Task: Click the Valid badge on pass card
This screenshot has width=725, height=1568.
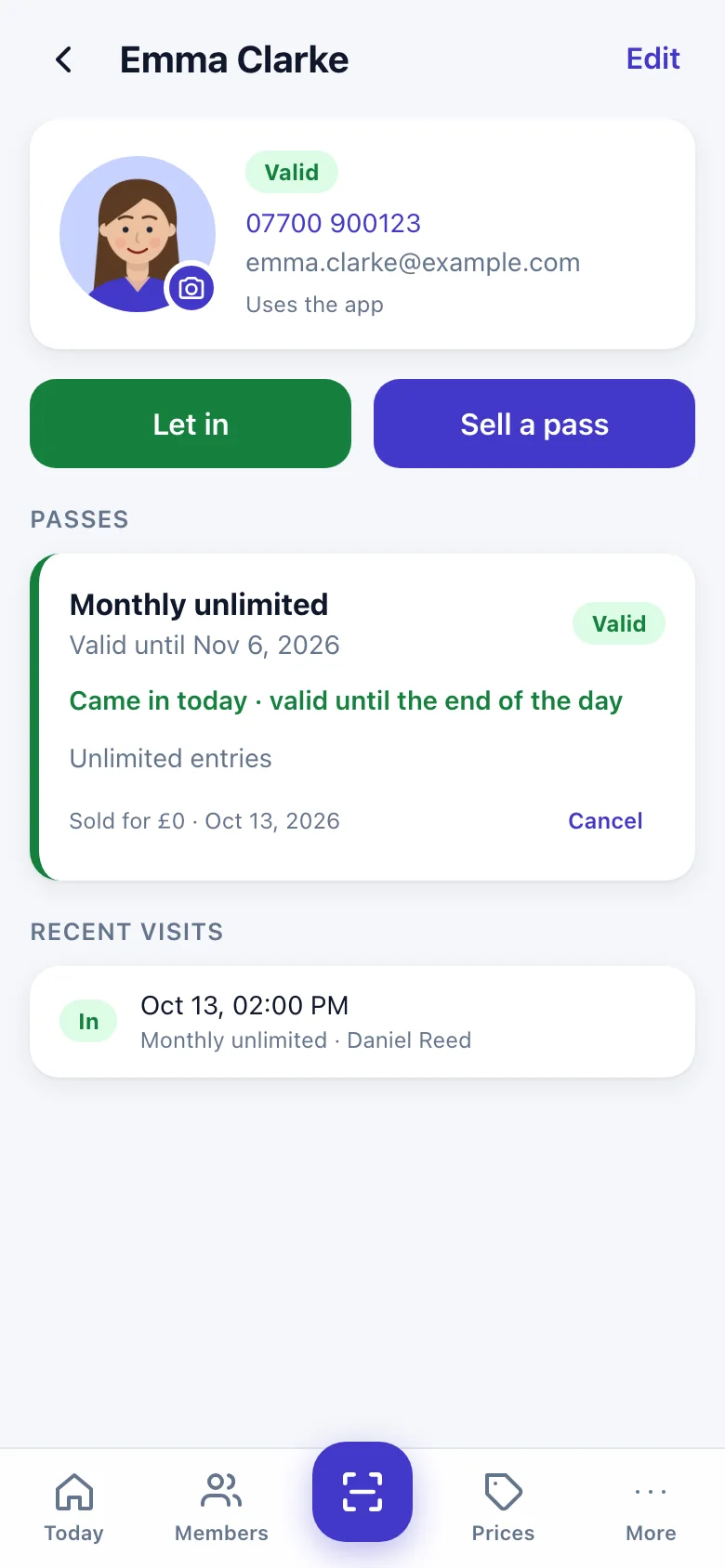Action: coord(619,623)
